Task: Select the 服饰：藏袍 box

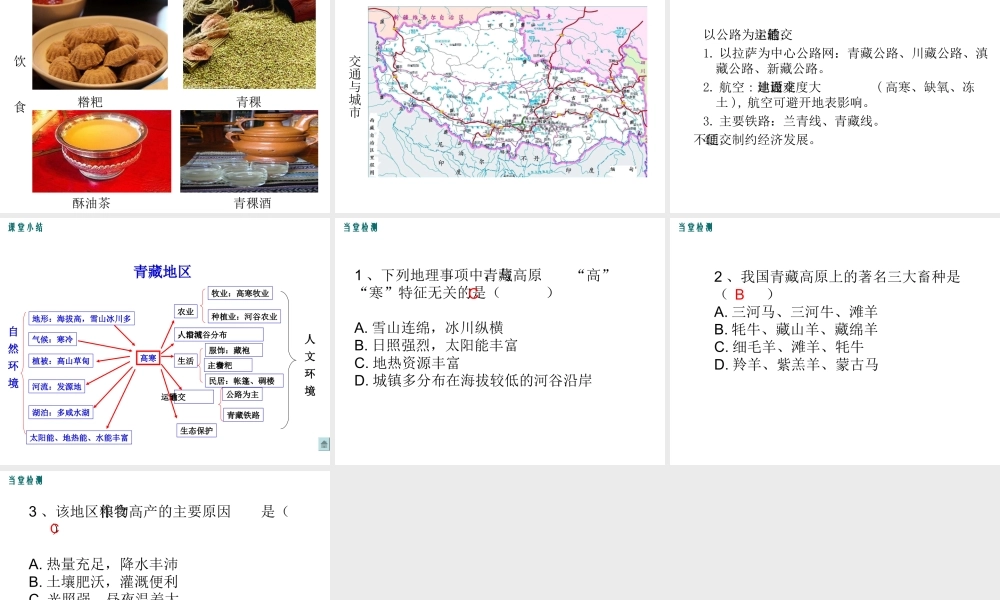Action: coord(233,350)
